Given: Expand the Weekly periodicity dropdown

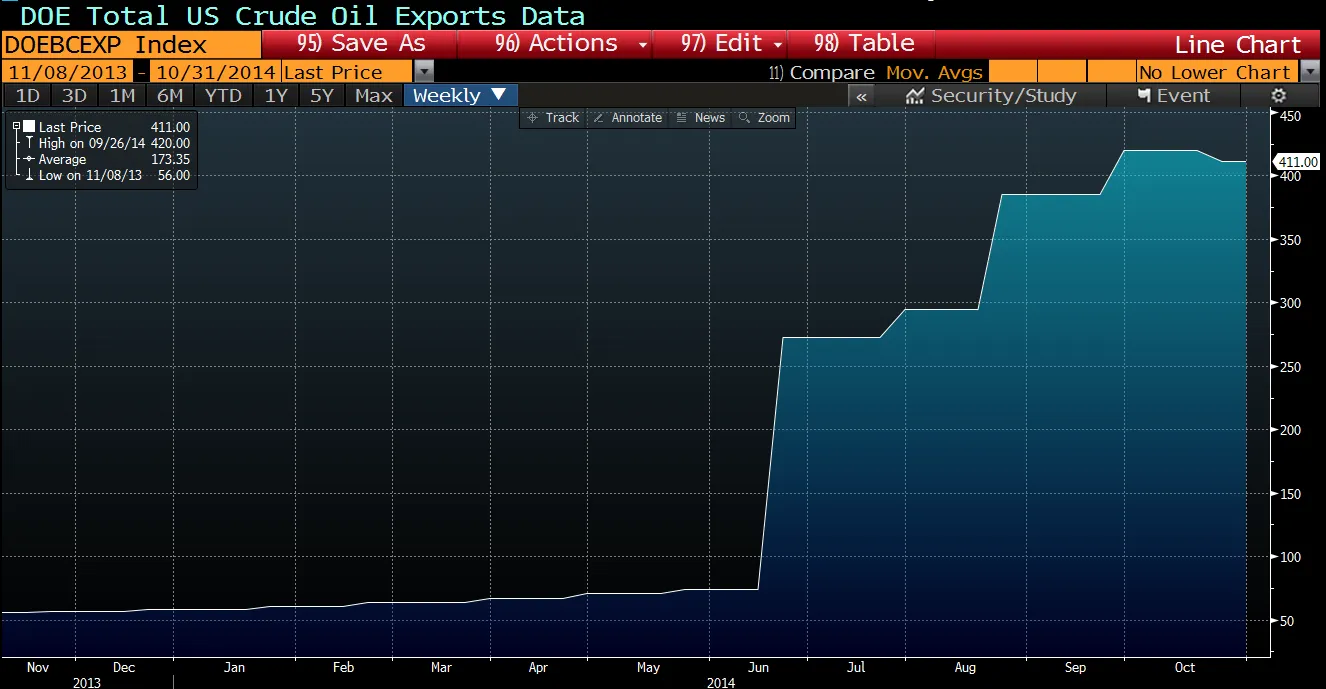Looking at the screenshot, I should coord(461,96).
